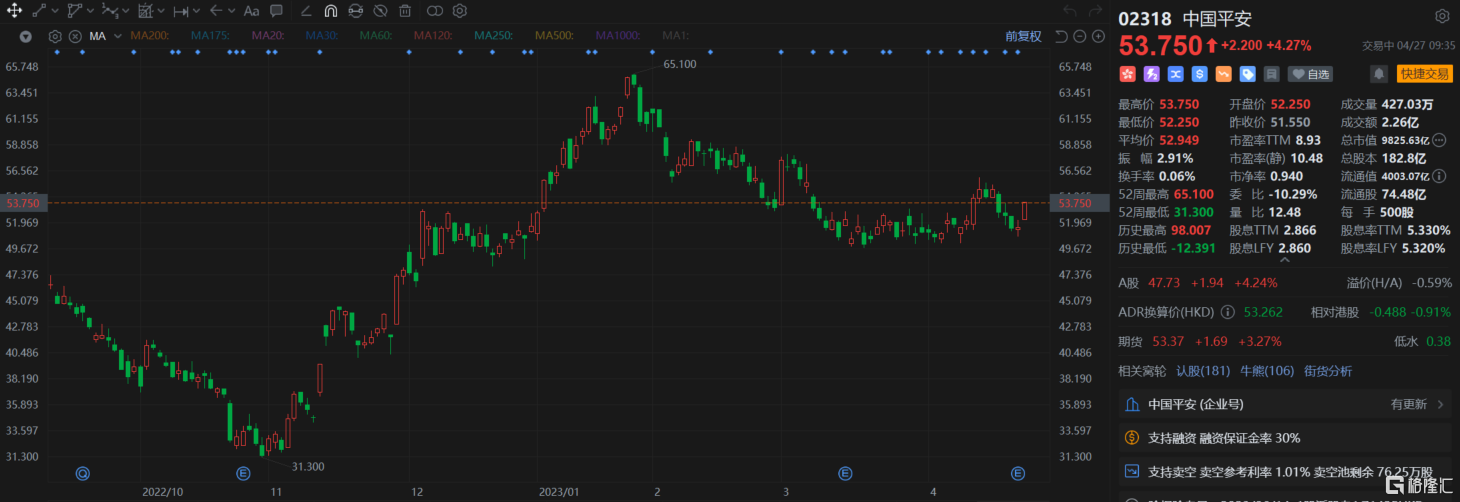Click the orange downtrend short-selling badge
This screenshot has height=502, width=1460.
pyautogui.click(x=1223, y=74)
